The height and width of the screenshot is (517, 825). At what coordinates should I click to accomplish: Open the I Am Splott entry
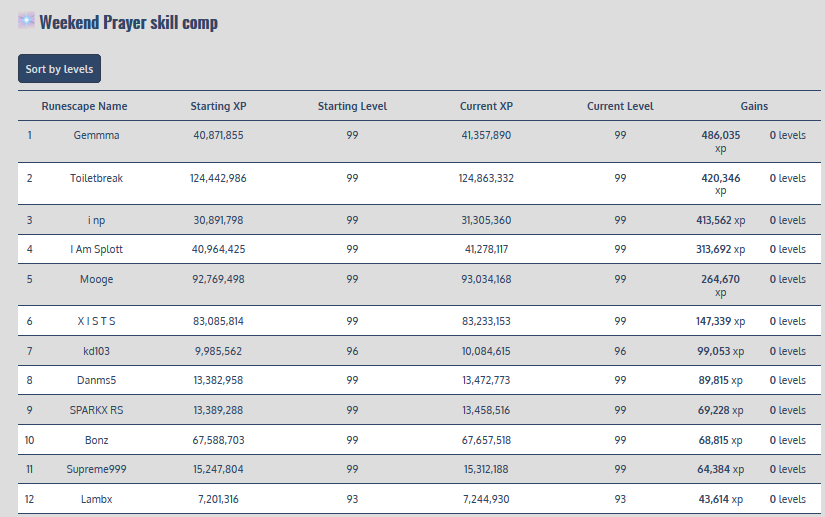coord(96,249)
